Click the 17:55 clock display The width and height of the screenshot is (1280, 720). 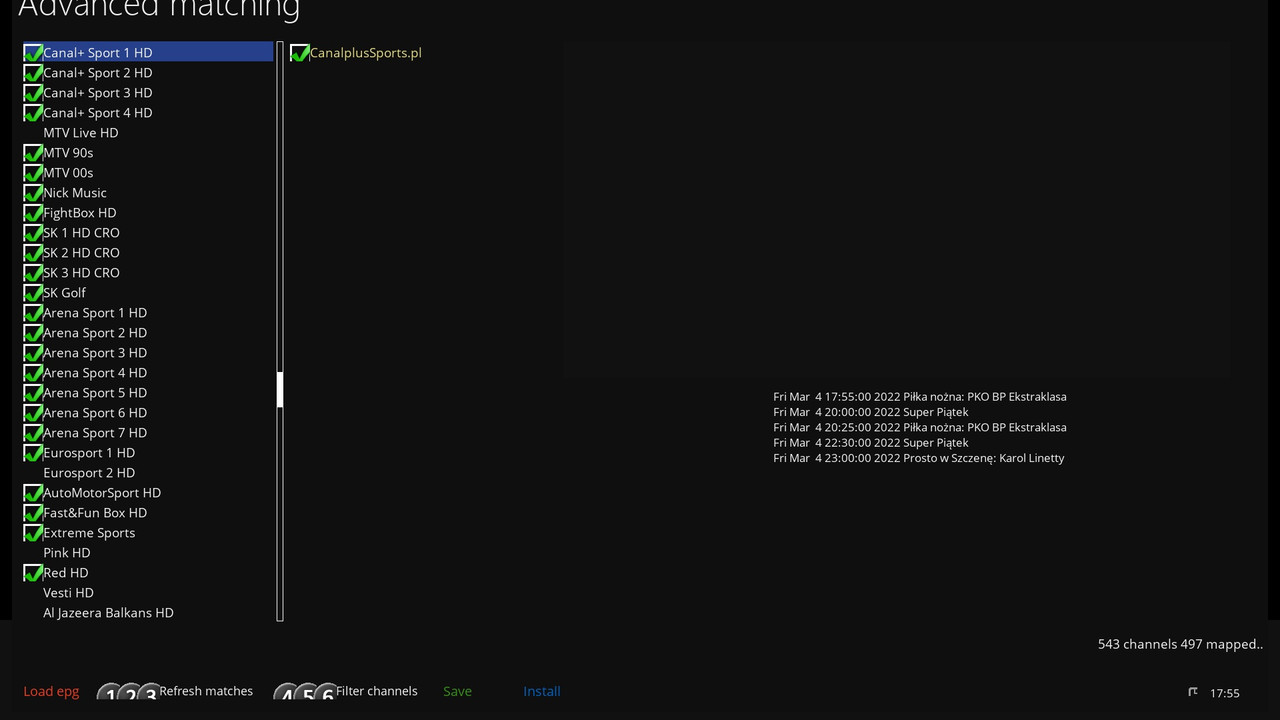[x=1224, y=693]
